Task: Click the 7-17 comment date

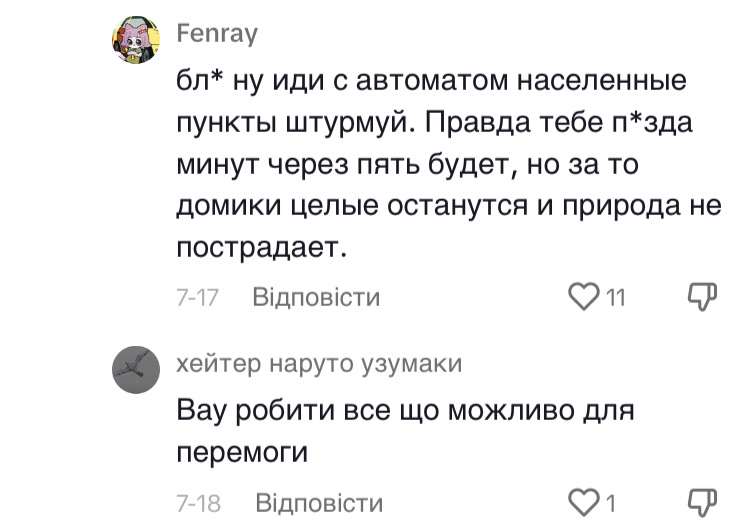Action: point(198,297)
